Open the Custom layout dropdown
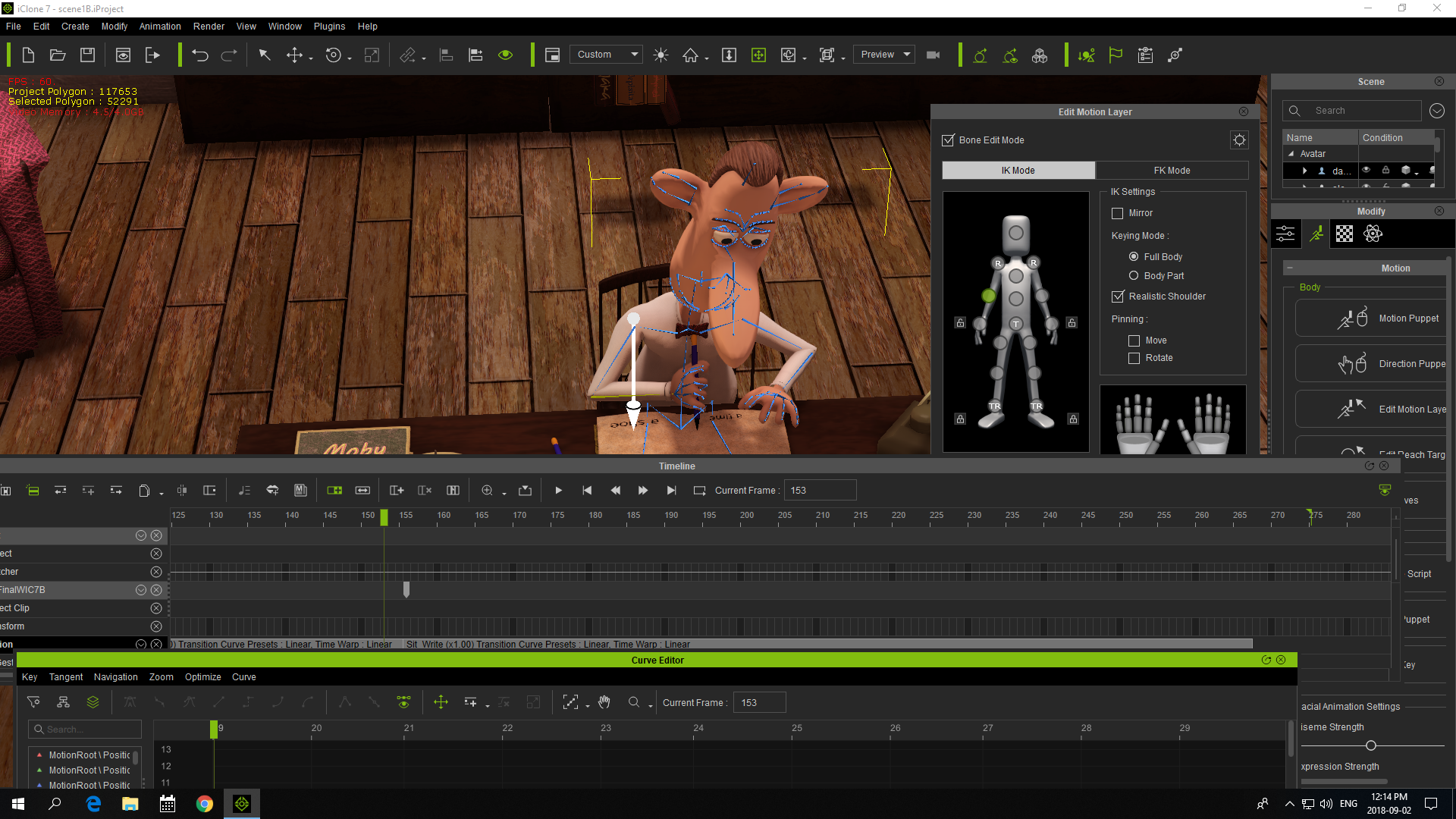The image size is (1456, 819). pos(605,55)
